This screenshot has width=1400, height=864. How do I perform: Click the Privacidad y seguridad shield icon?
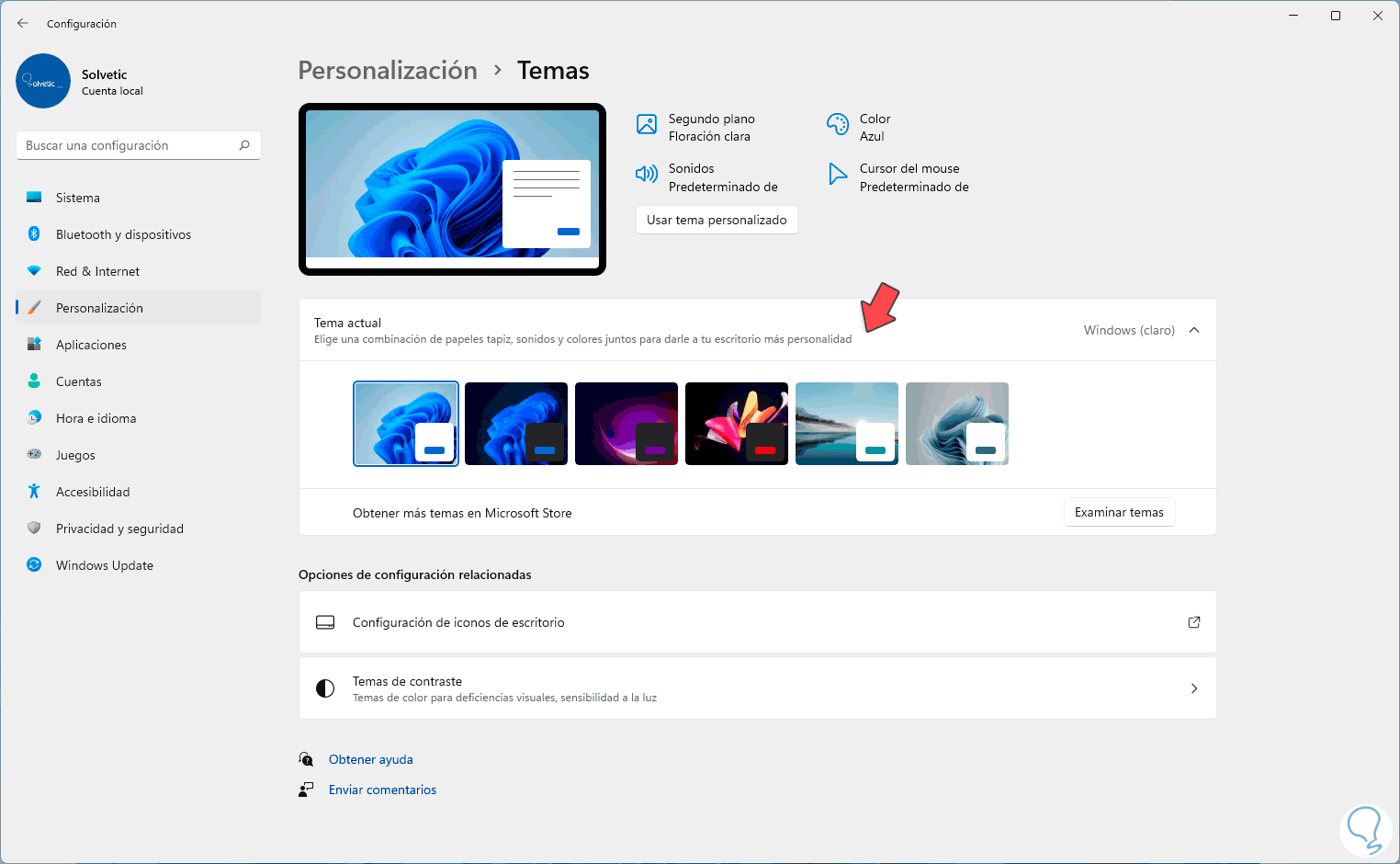pyautogui.click(x=34, y=529)
